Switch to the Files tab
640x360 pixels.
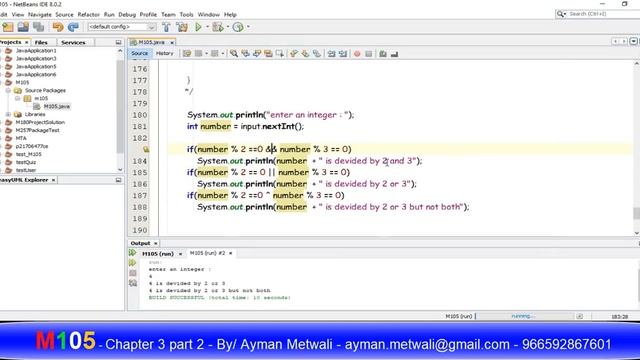tap(41, 42)
